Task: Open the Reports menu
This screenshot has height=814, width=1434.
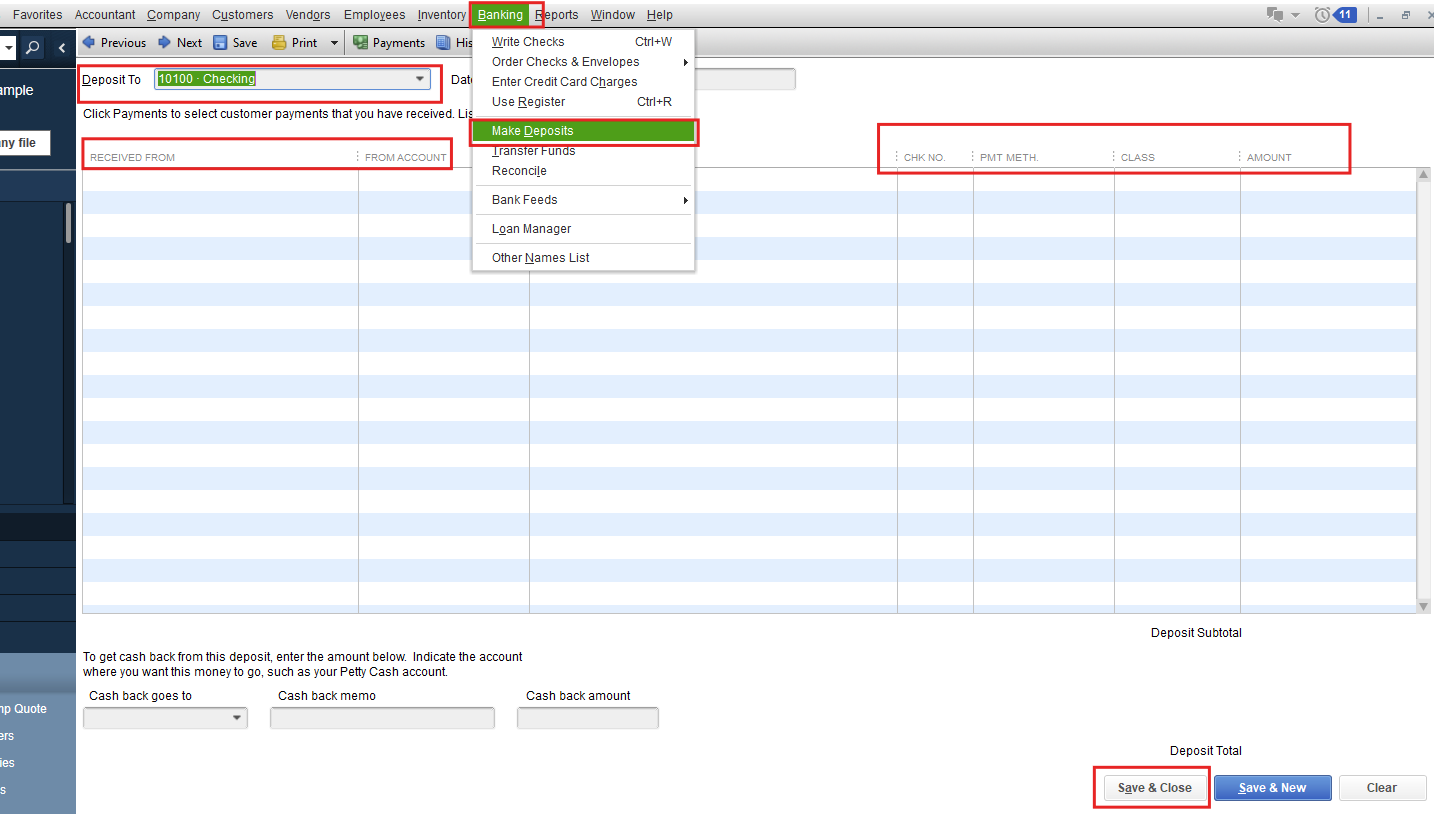Action: [557, 15]
